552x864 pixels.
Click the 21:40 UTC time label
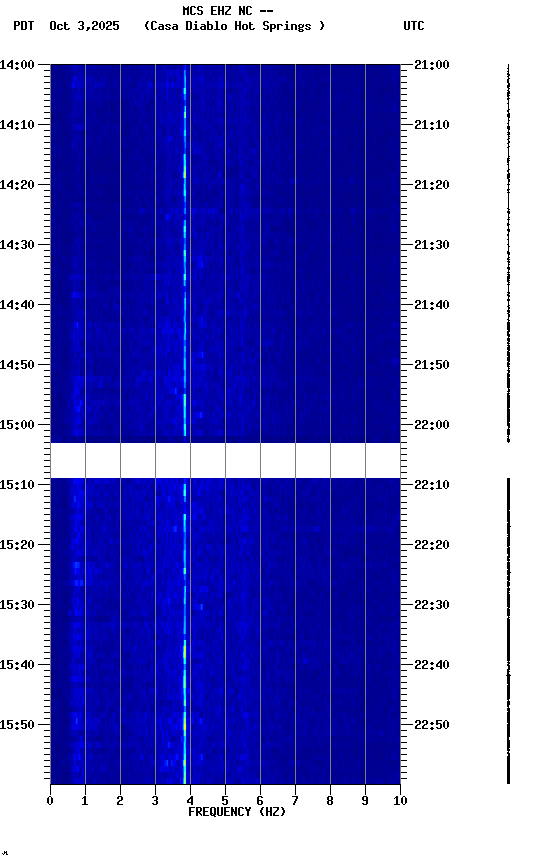(432, 305)
